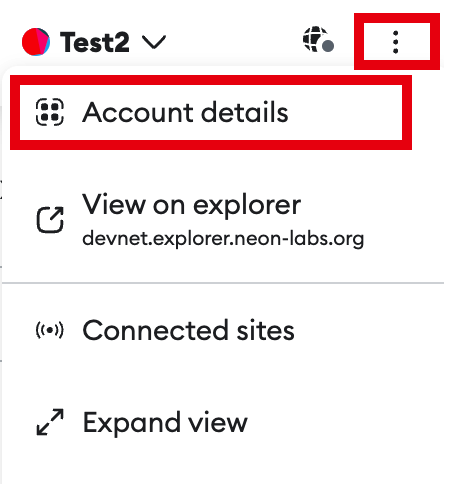
Task: Open the three-dot account options menu
Action: 396,42
